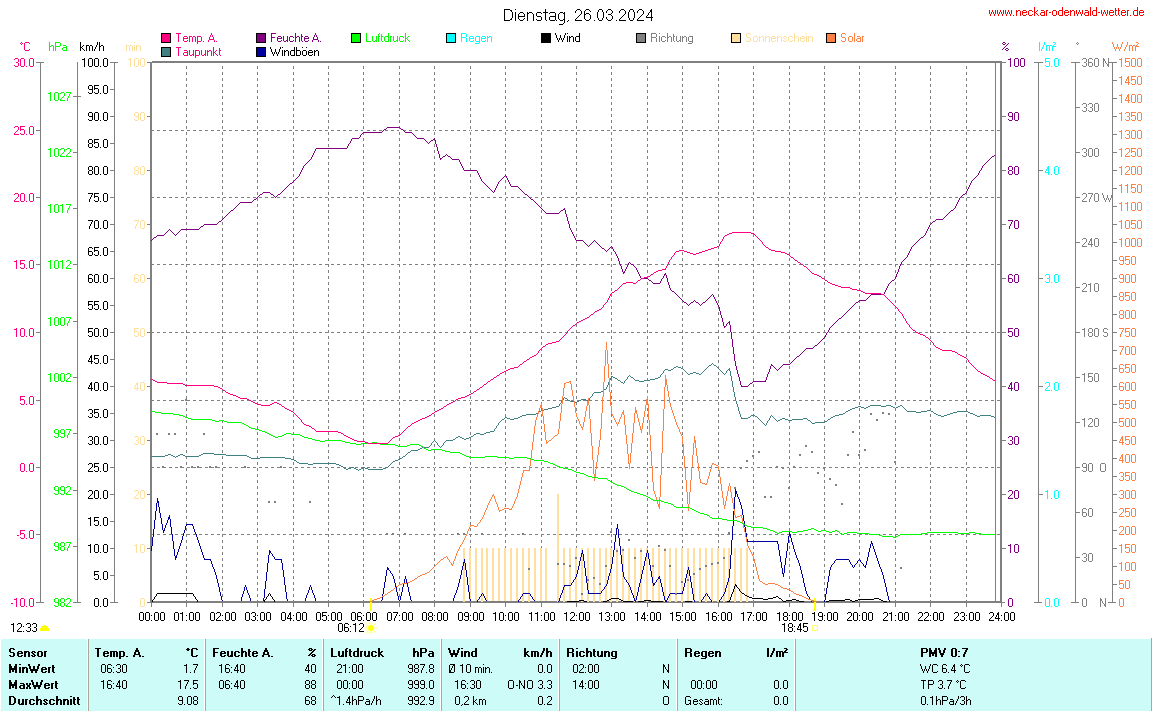
Task: Click the cyan Regen legend square
Action: click(451, 38)
